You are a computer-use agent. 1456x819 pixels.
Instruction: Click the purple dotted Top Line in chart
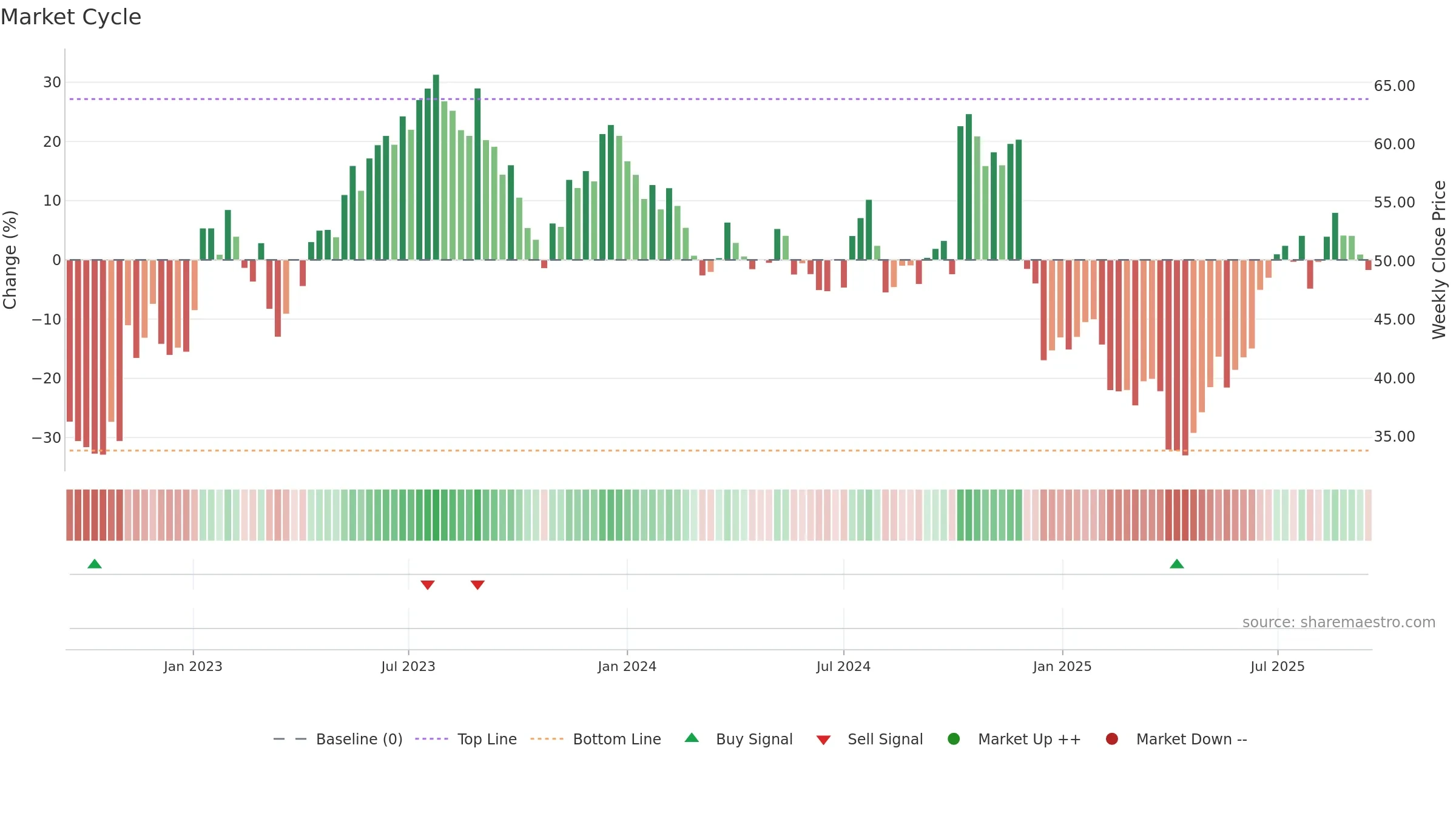coord(719,99)
